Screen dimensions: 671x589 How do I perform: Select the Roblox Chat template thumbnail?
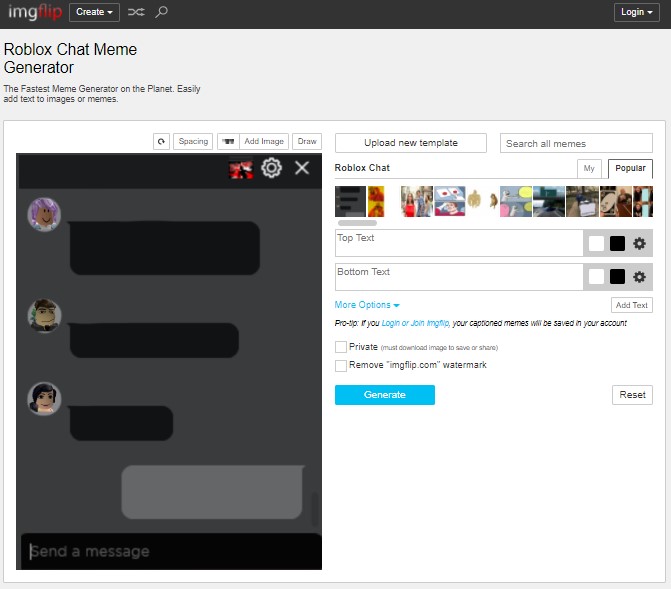click(x=350, y=202)
